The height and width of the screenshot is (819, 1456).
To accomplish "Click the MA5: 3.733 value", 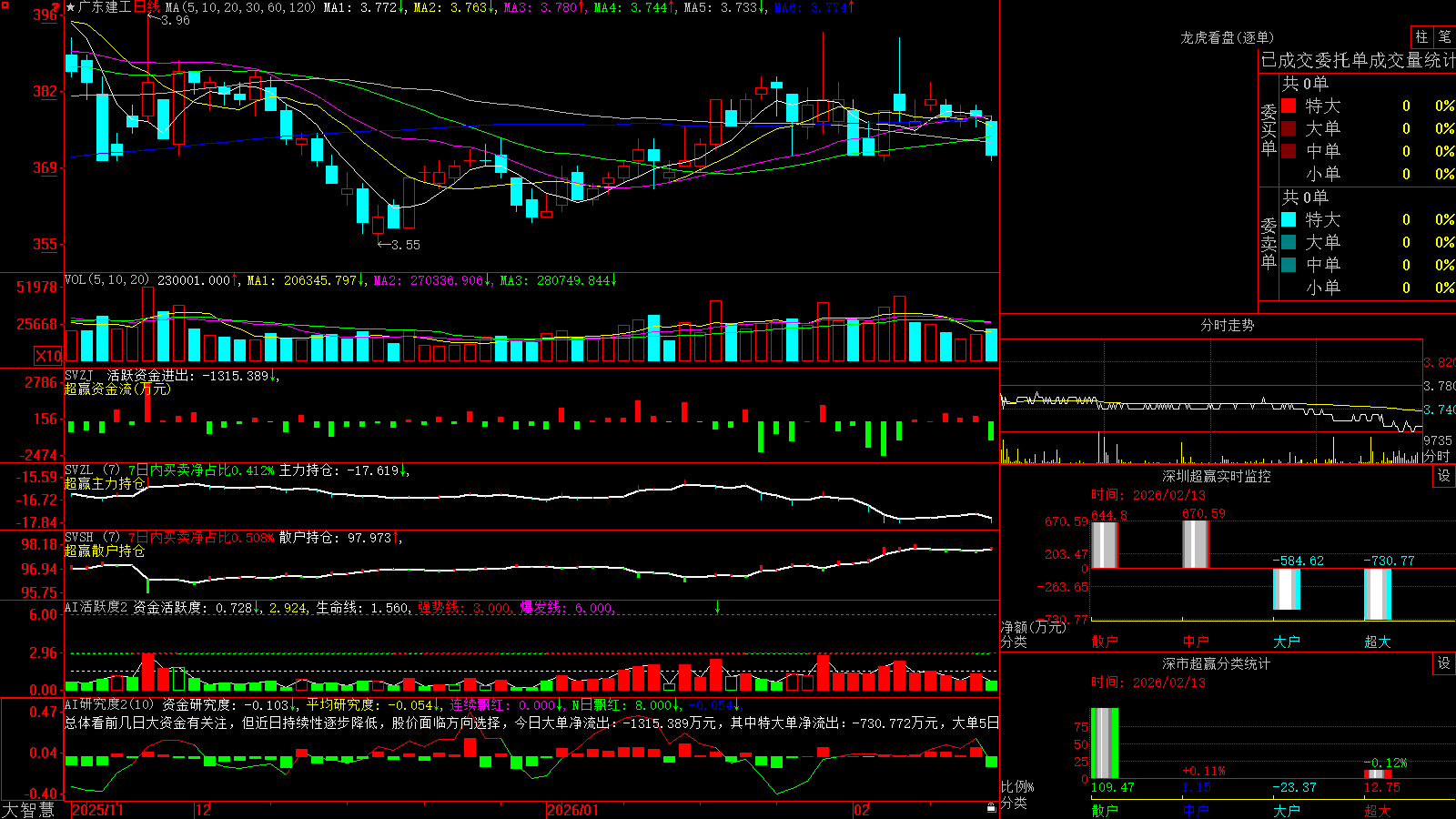I will (724, 7).
